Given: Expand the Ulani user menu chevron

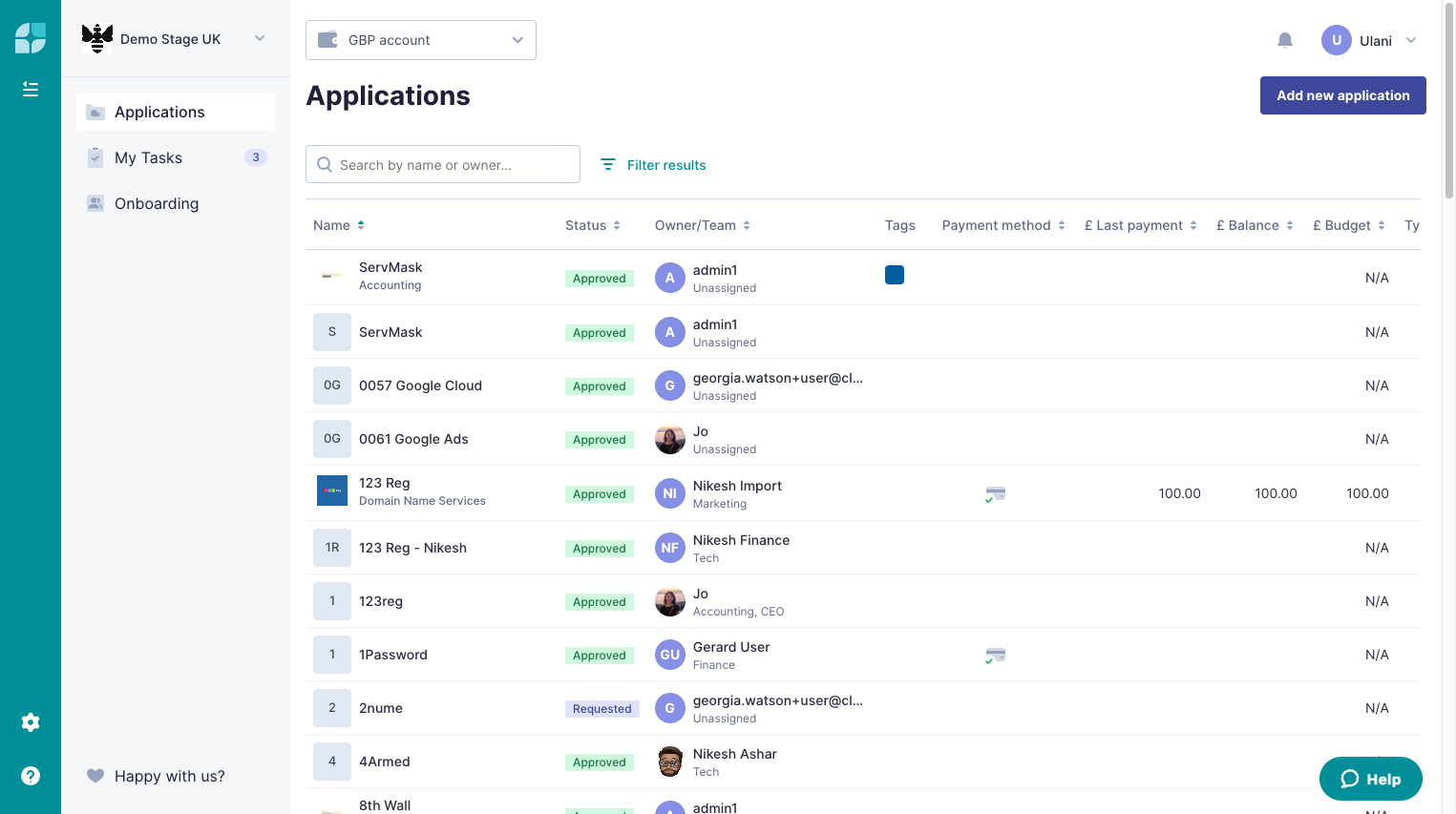Looking at the screenshot, I should tap(1411, 40).
